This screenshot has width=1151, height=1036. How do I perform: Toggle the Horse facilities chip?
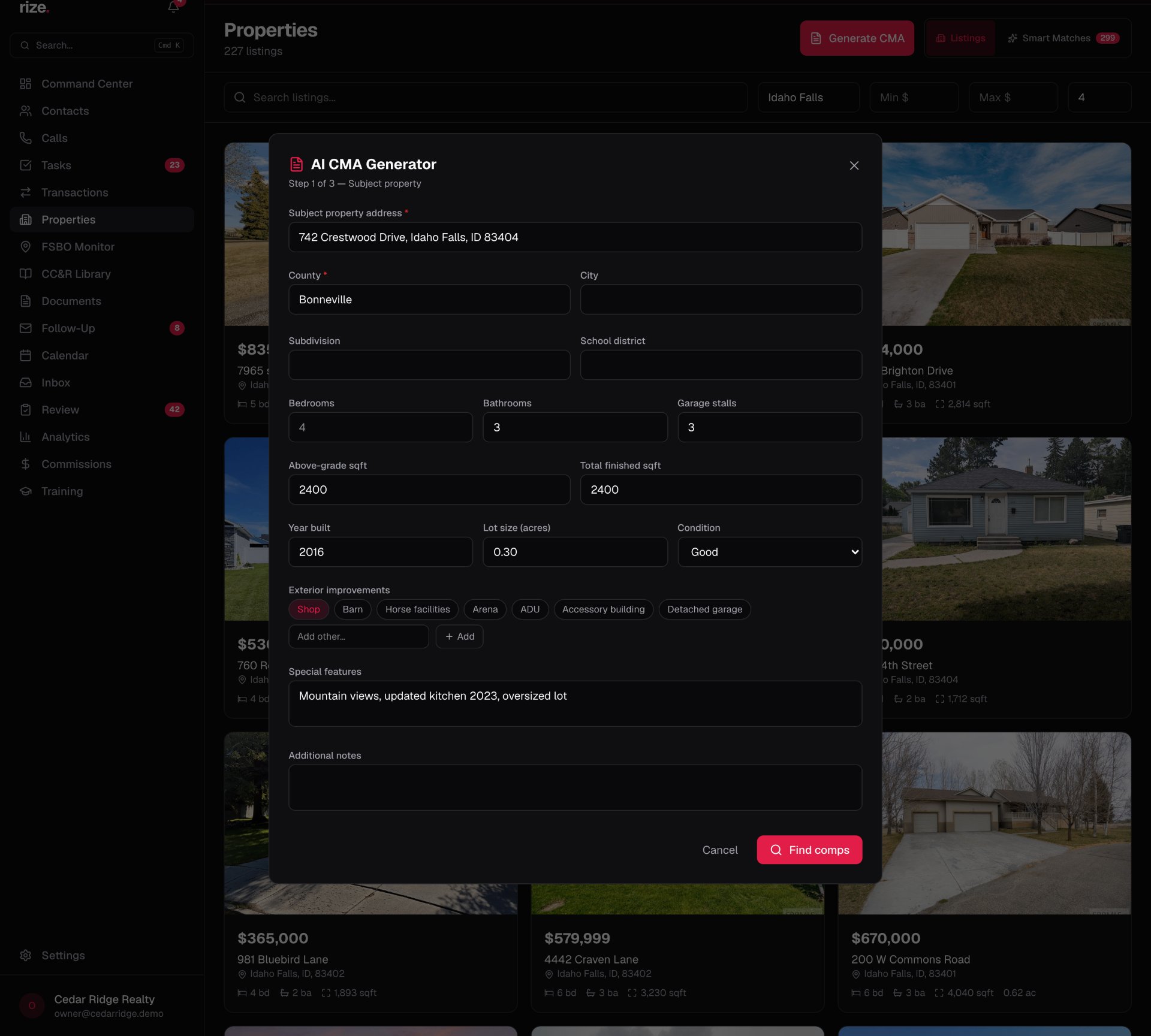(x=417, y=609)
